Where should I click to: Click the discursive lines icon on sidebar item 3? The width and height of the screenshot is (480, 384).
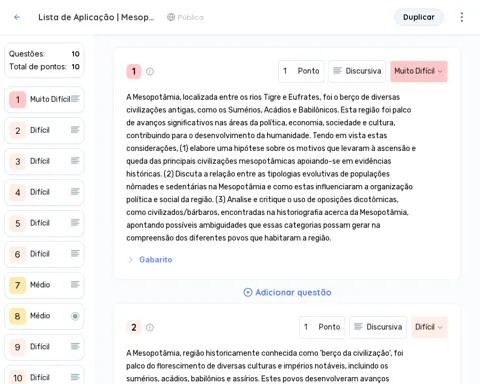75,161
